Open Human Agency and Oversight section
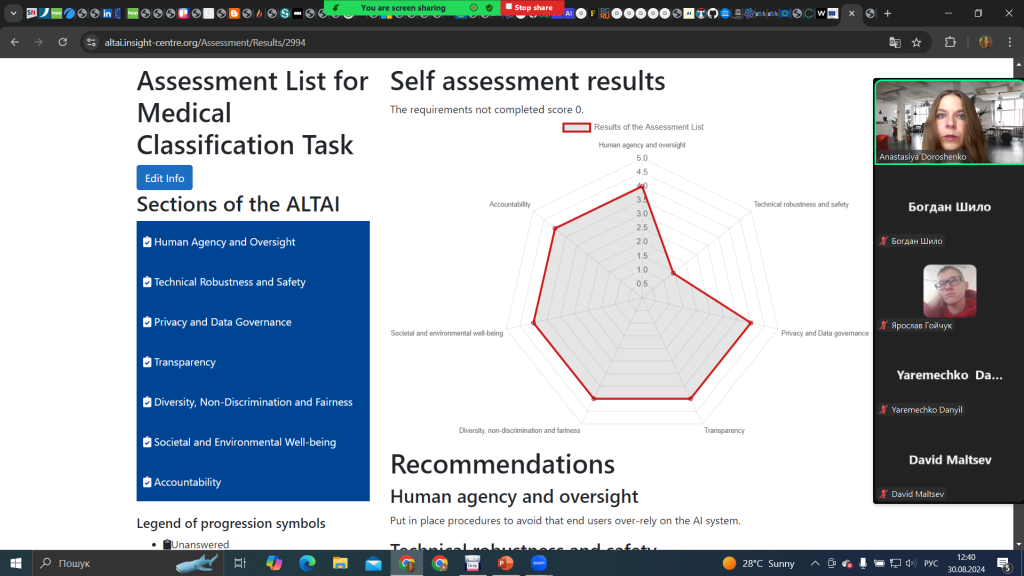This screenshot has width=1024, height=576. (x=224, y=242)
